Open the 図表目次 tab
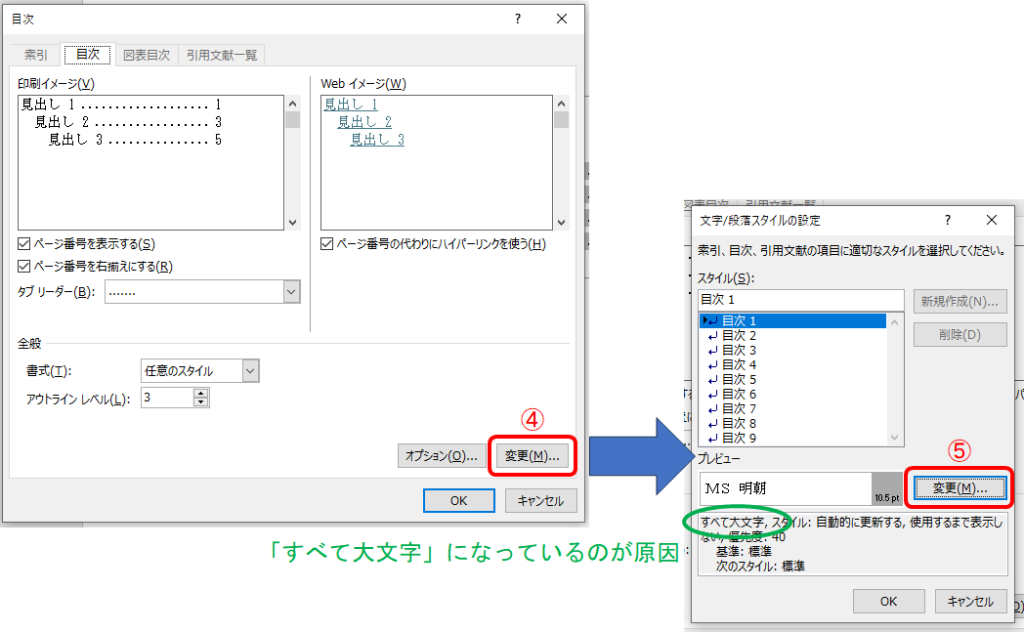Viewport: 1024px width, 632px height. coord(146,55)
